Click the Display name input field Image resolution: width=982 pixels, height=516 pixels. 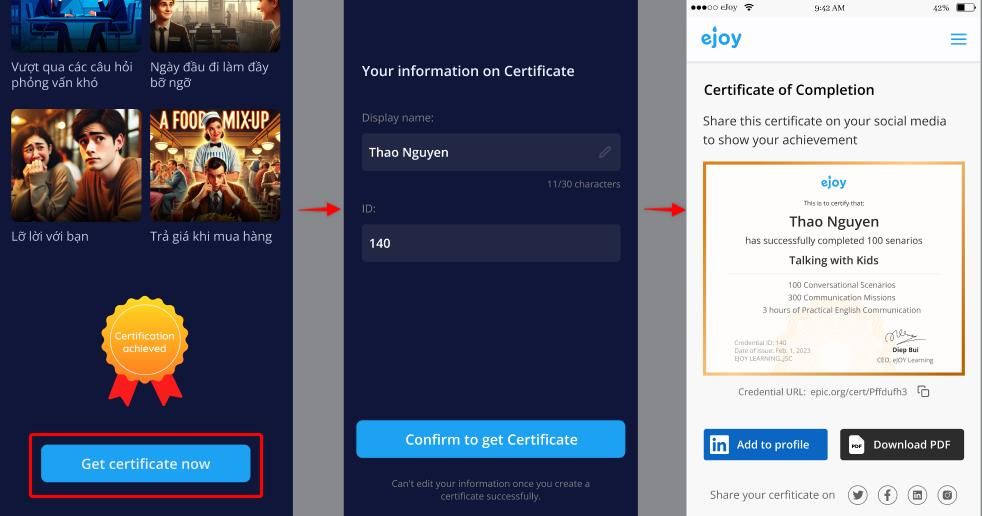(x=480, y=152)
